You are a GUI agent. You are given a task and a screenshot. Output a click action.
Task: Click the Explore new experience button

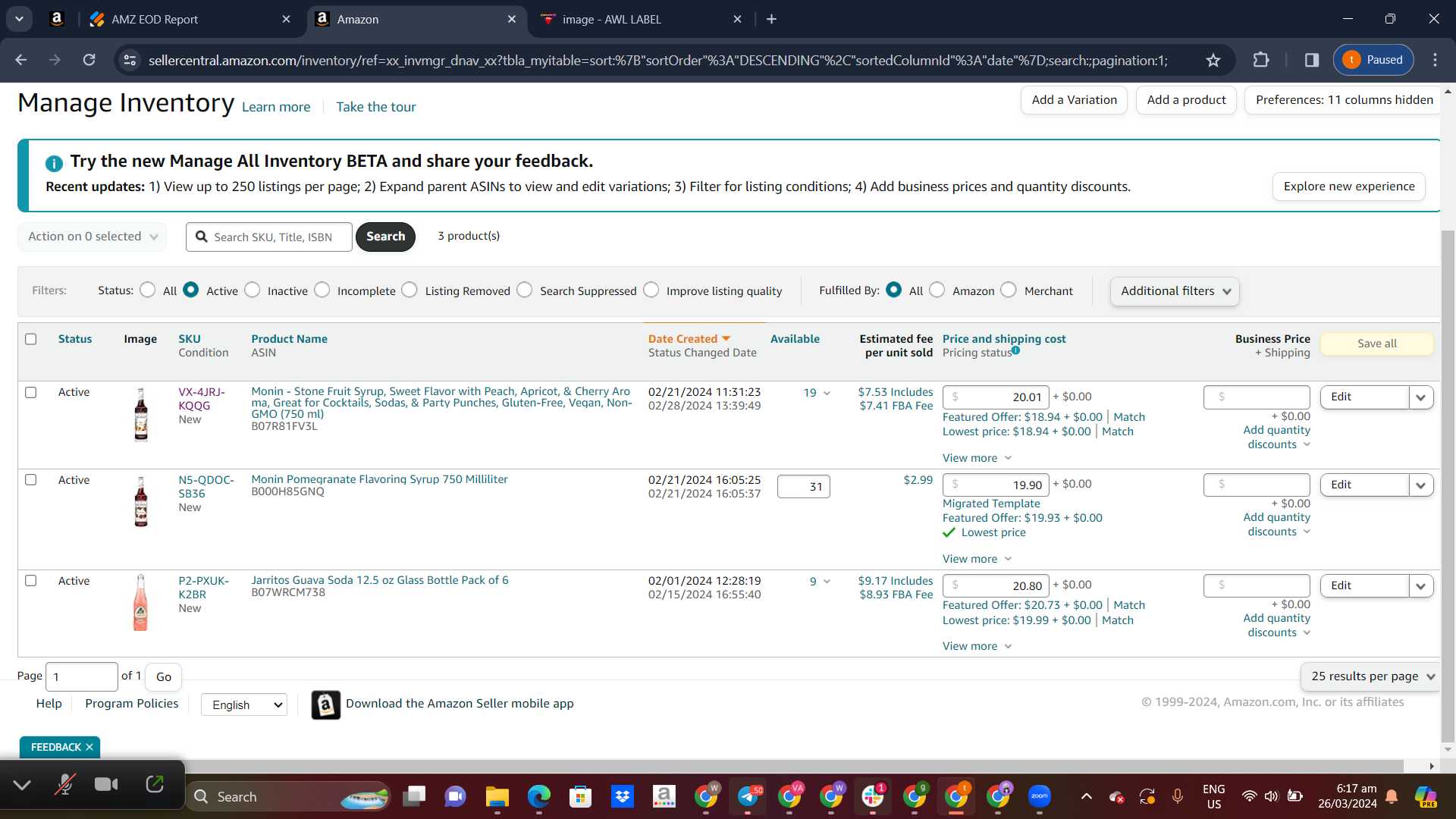point(1349,187)
